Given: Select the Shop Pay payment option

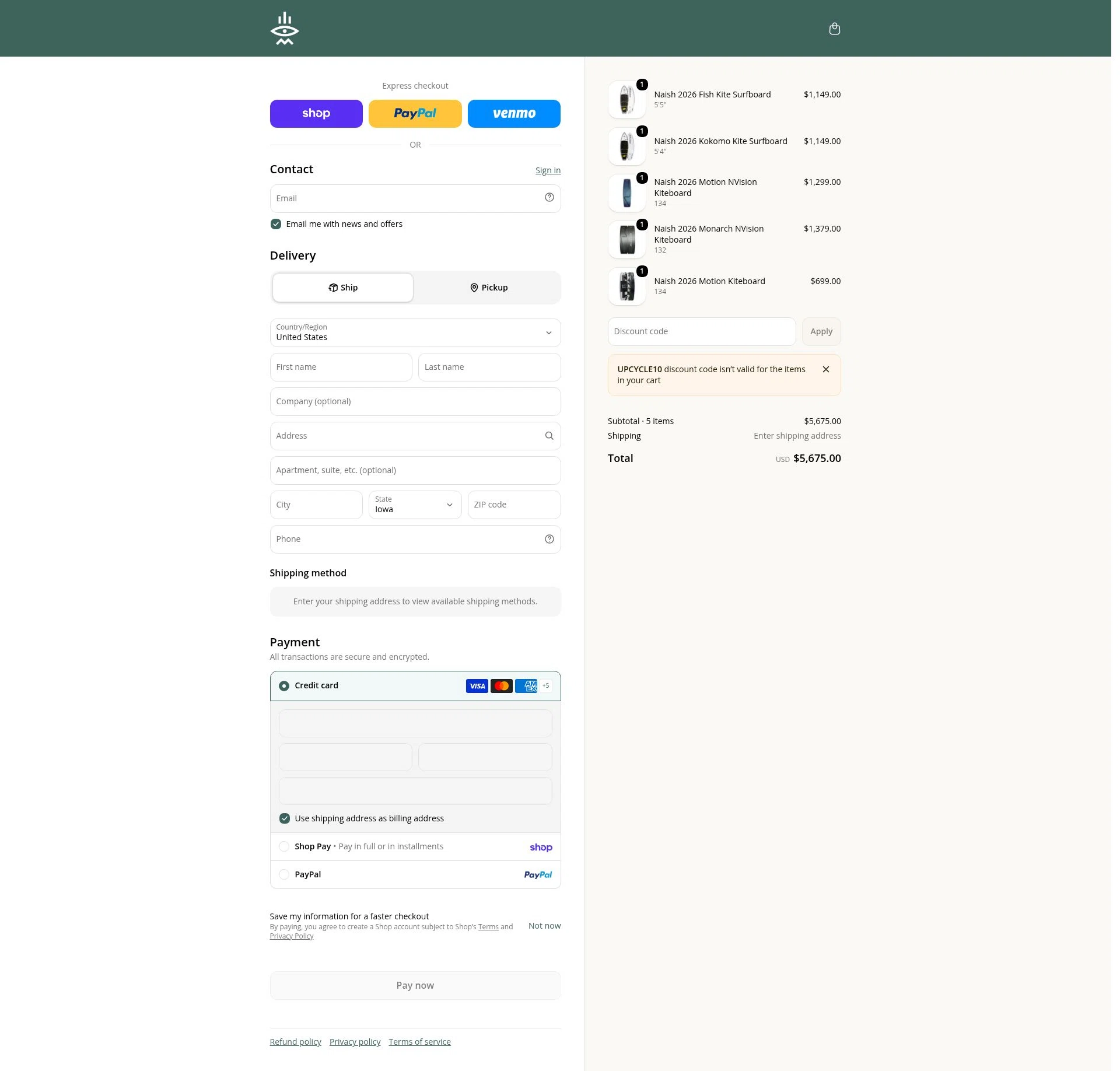Looking at the screenshot, I should 284,846.
